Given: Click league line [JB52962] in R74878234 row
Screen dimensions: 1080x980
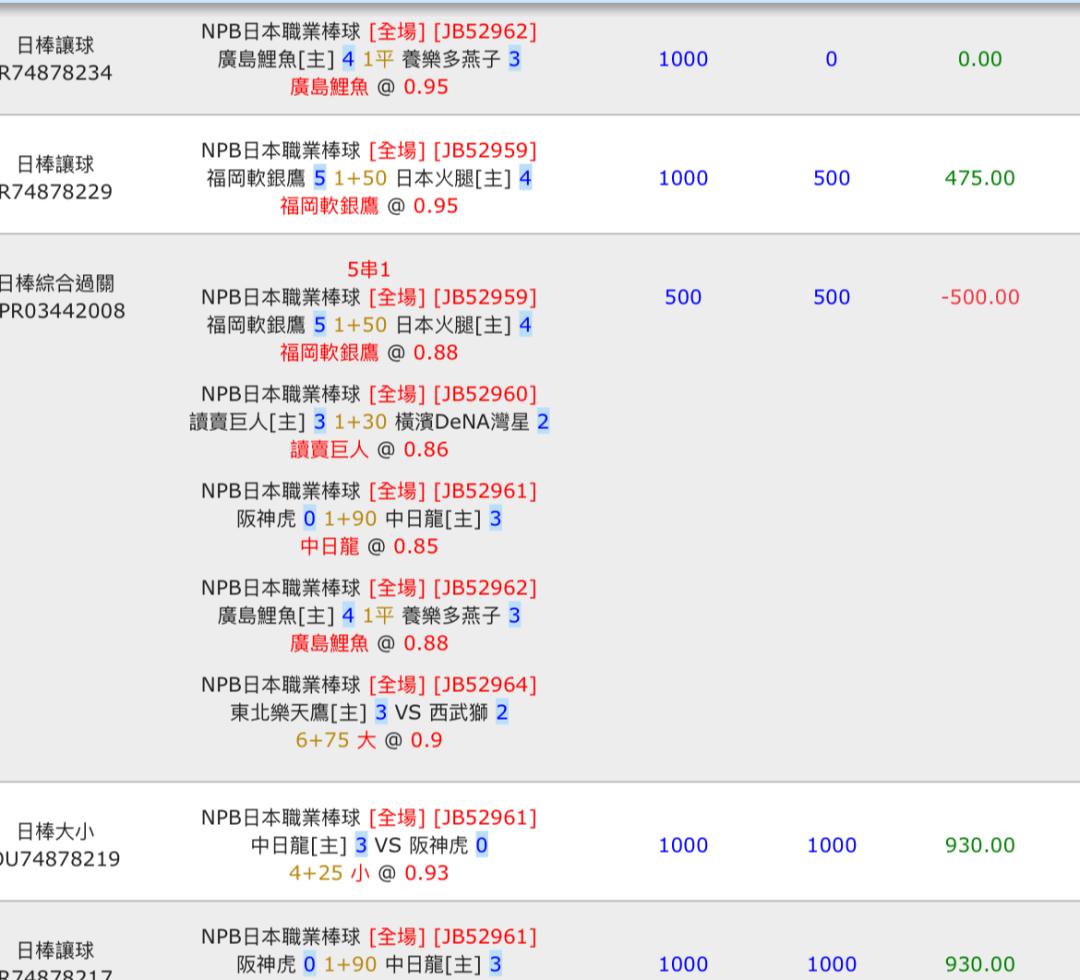Looking at the screenshot, I should pyautogui.click(x=368, y=32).
